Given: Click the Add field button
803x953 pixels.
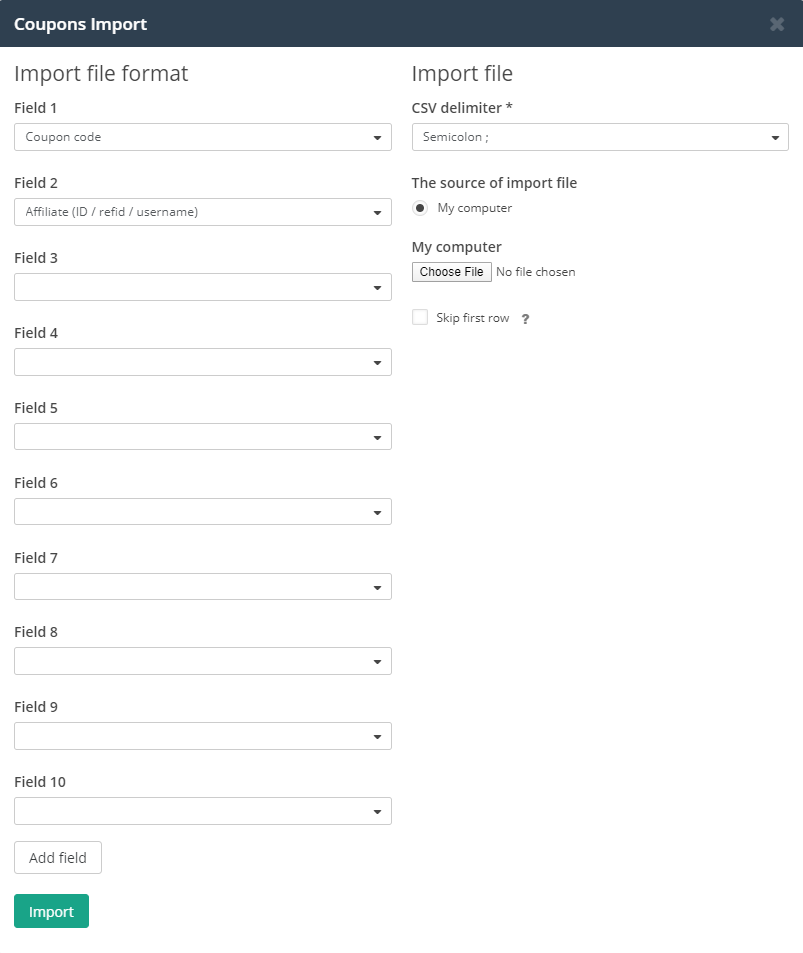Looking at the screenshot, I should point(58,858).
